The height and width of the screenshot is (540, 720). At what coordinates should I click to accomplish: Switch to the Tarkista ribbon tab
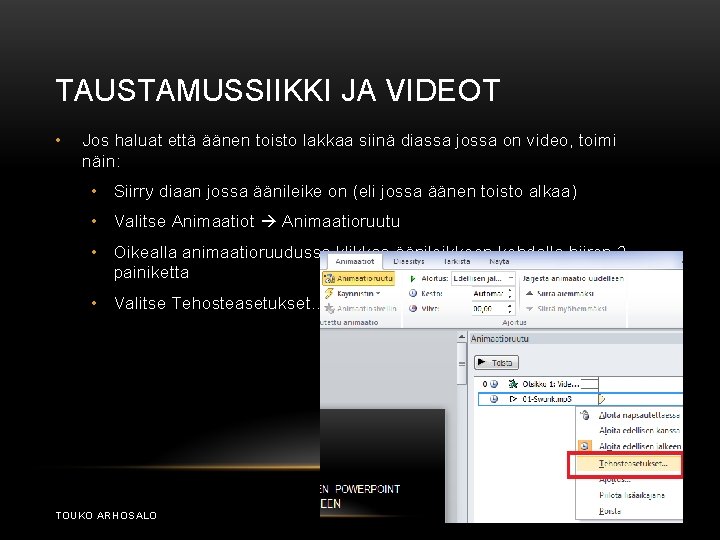[456, 261]
